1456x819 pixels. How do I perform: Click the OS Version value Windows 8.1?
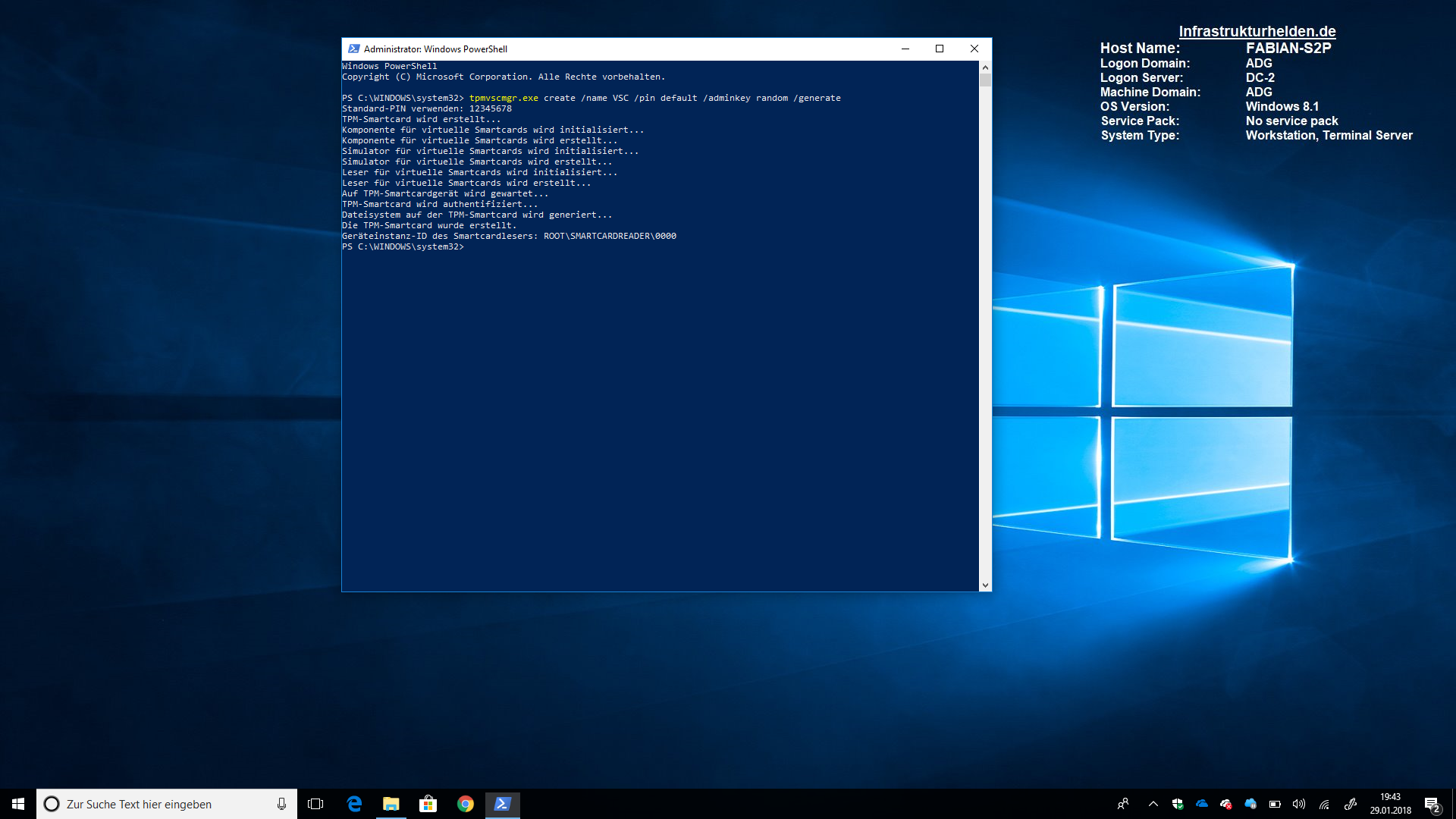click(1282, 106)
